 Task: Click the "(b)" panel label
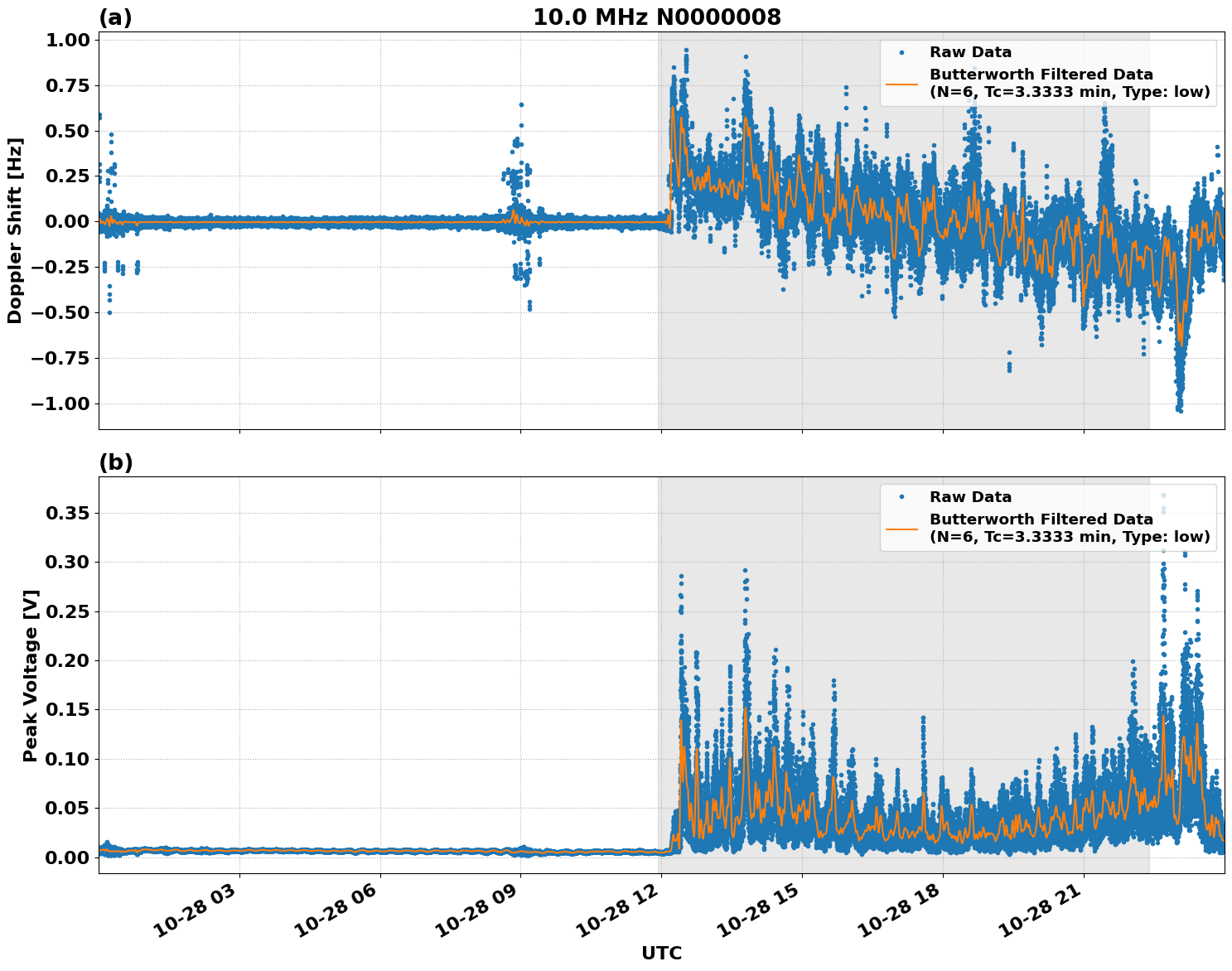point(115,462)
